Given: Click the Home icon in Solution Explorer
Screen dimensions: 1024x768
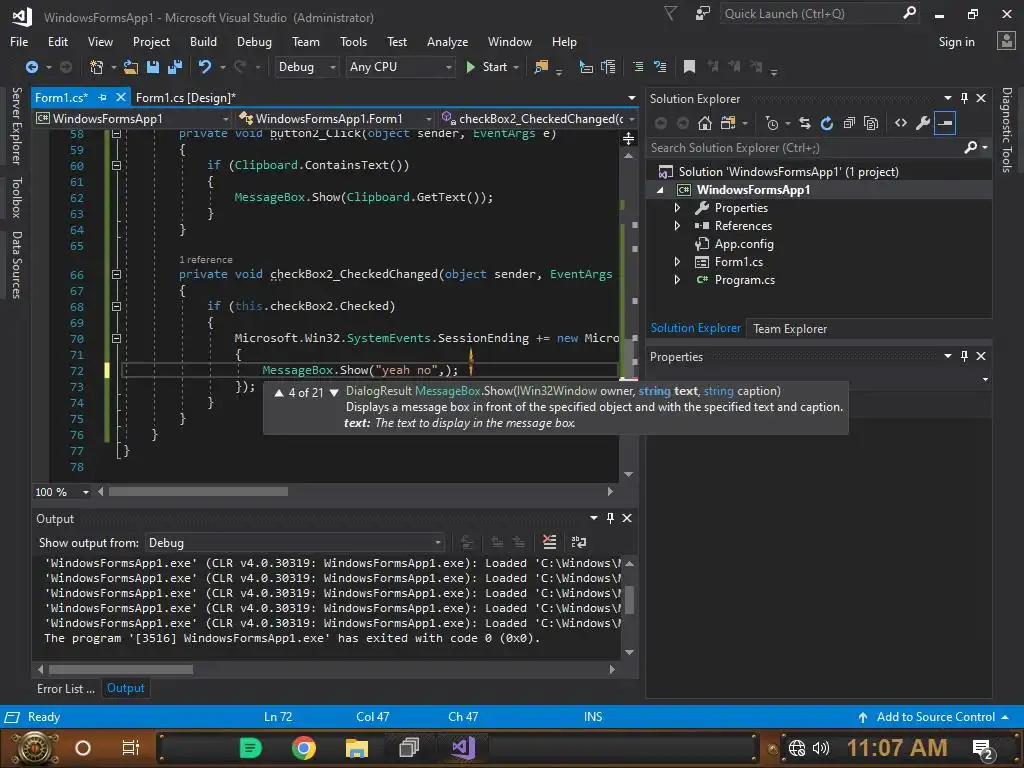Looking at the screenshot, I should pyautogui.click(x=705, y=123).
